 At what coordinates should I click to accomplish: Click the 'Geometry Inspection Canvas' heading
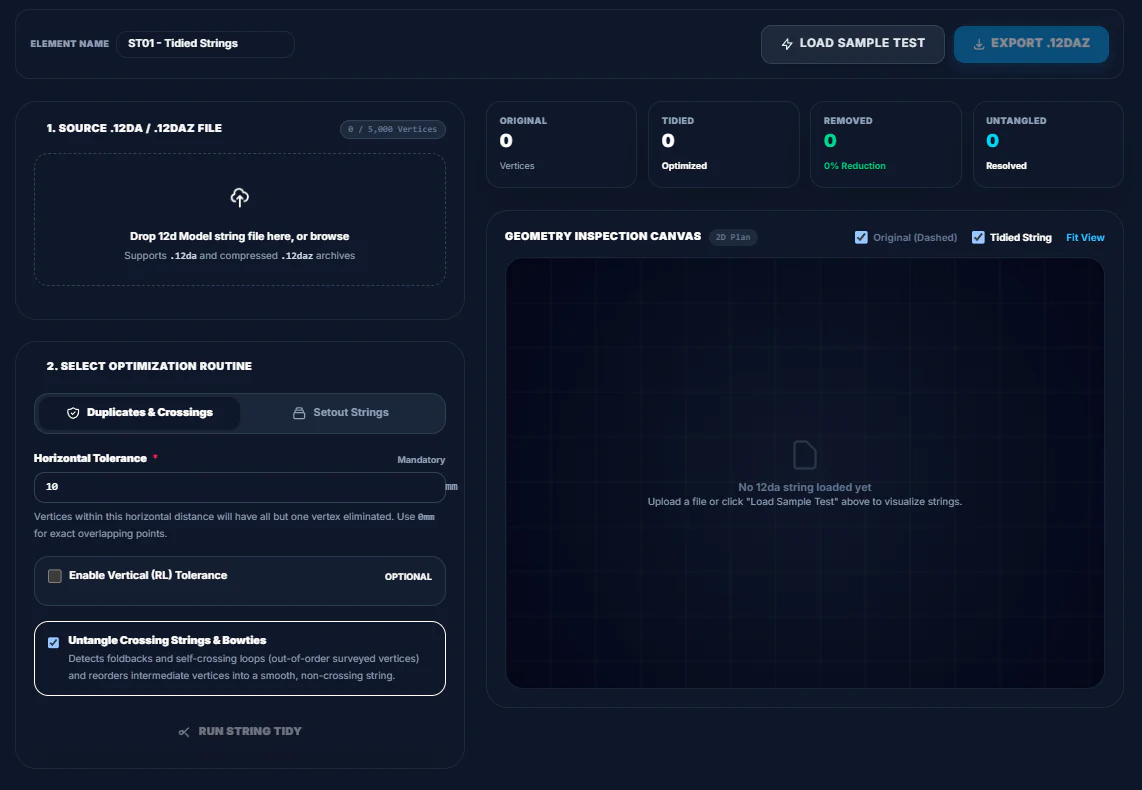coord(603,237)
